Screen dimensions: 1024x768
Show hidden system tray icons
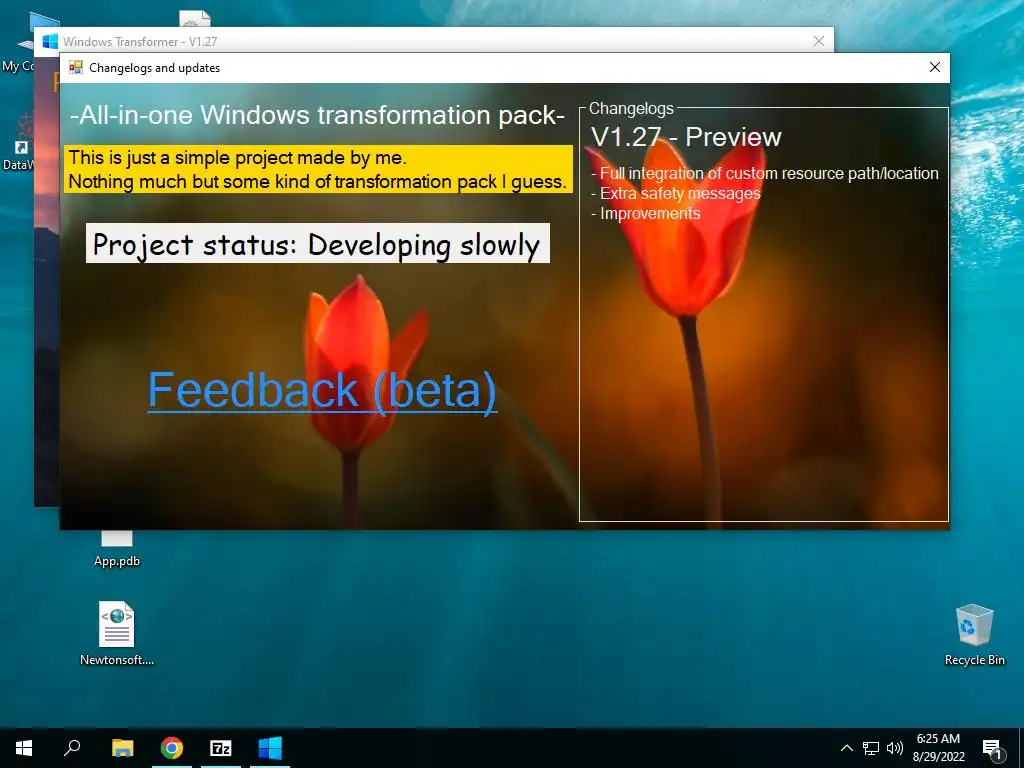tap(846, 748)
